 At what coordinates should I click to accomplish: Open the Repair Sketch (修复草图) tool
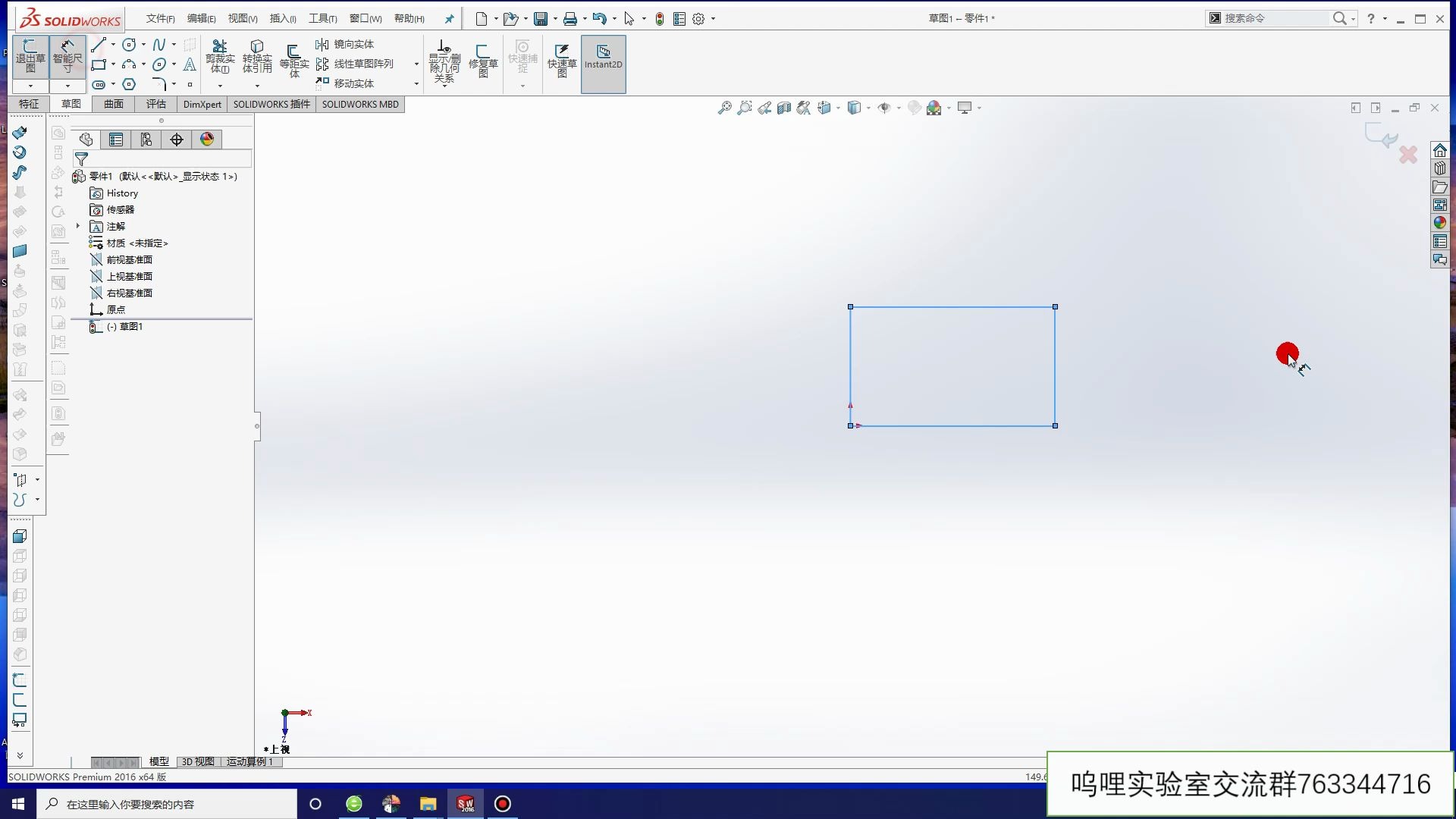coord(483,59)
